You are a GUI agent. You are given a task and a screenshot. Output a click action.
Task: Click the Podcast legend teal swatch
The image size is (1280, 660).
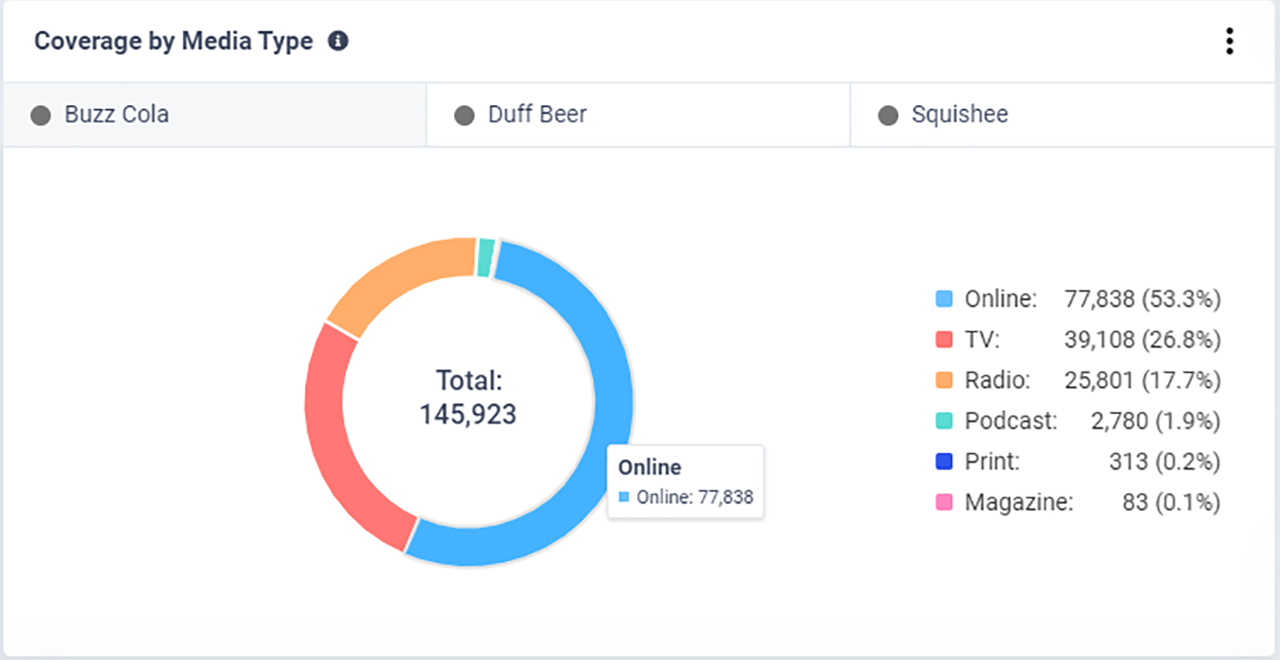pyautogui.click(x=944, y=422)
